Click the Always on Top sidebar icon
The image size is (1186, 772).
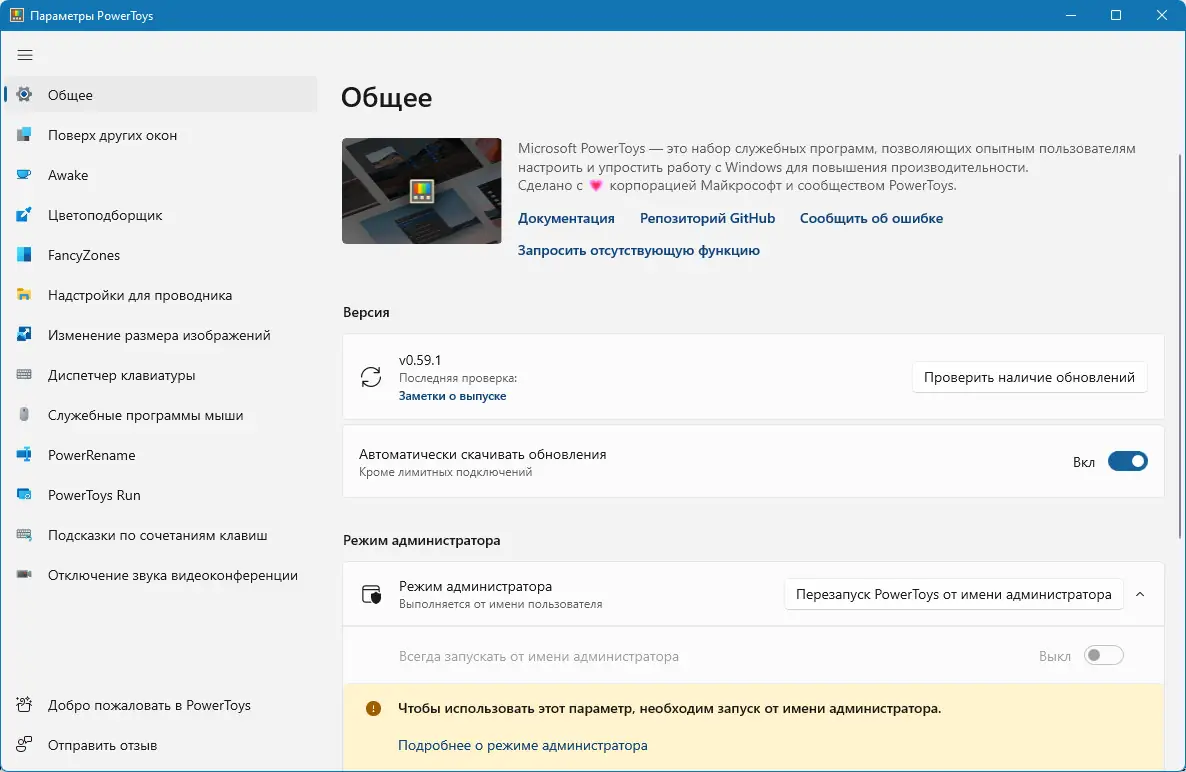[x=24, y=135]
